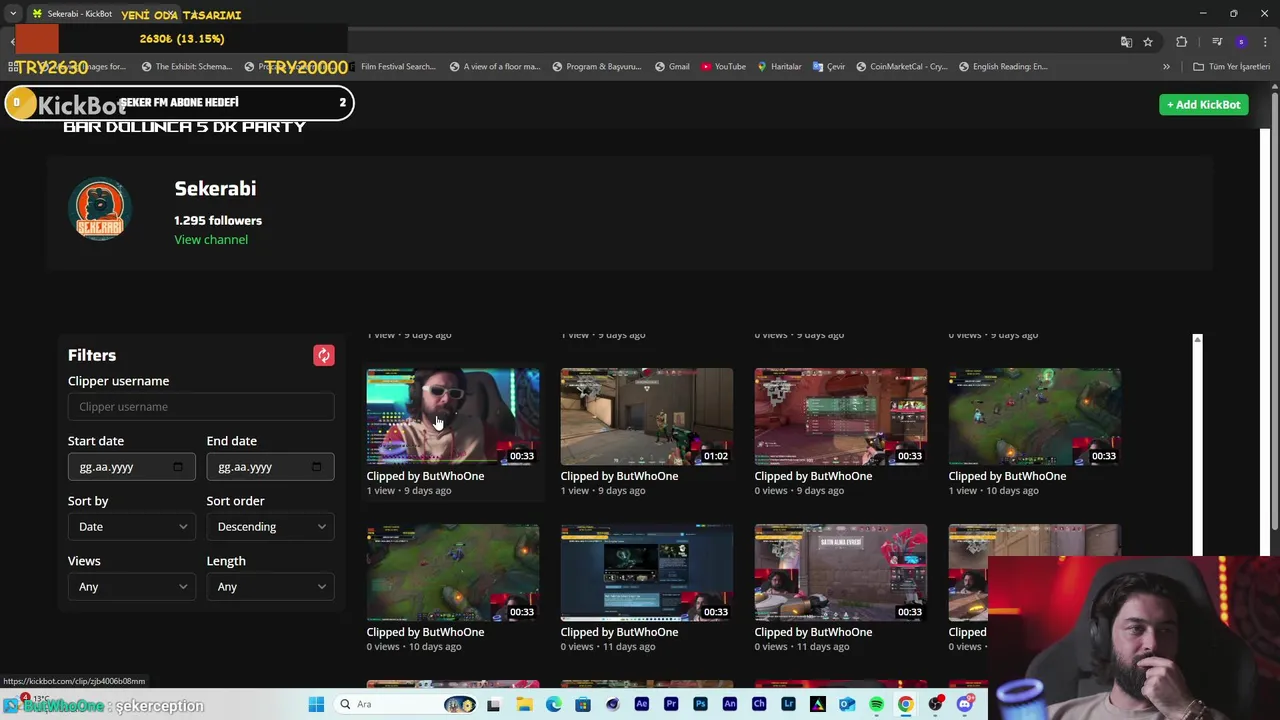Open the Chrome tab search dropdown arrow

pos(12,14)
